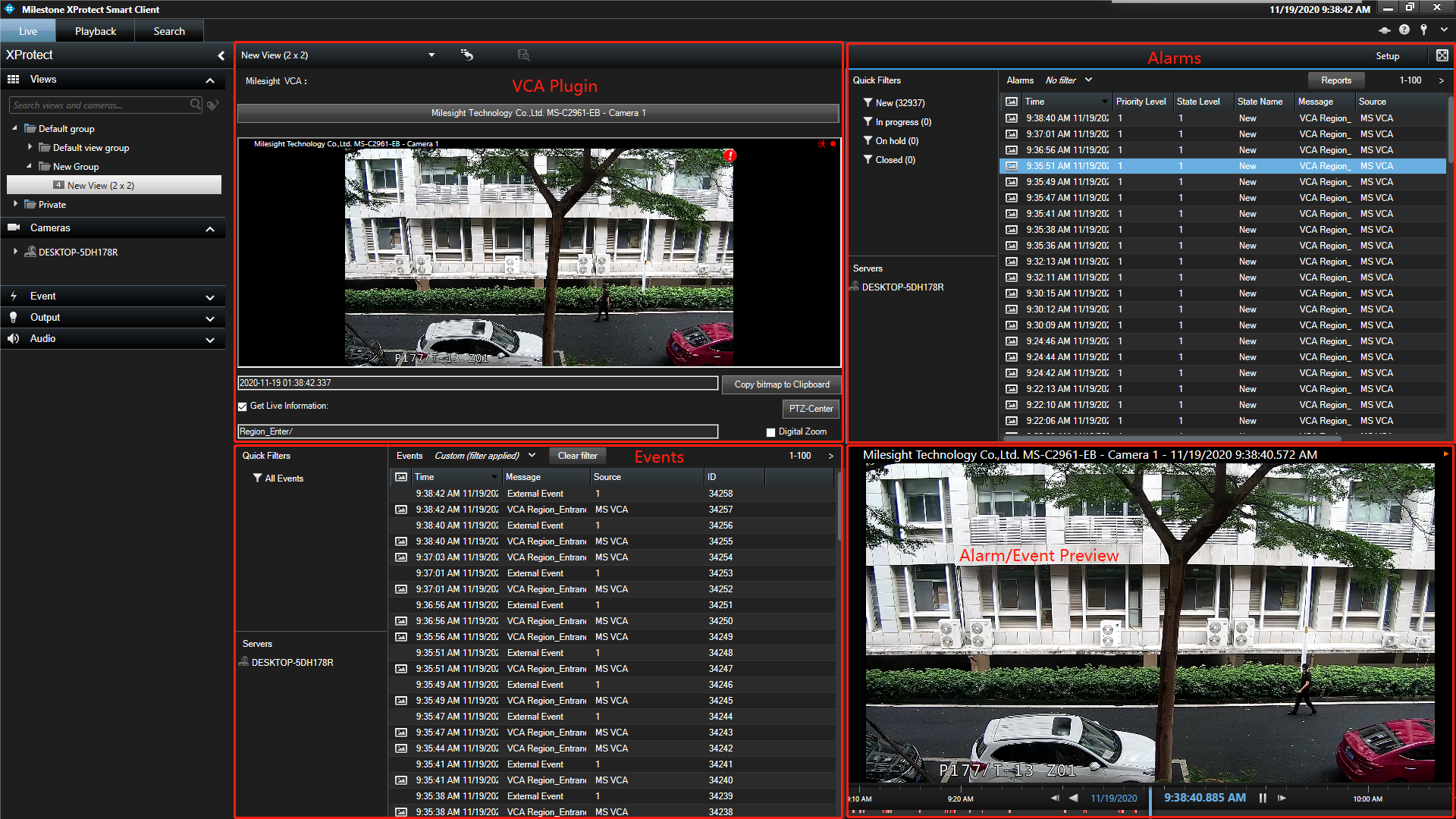Pause the alarm preview playback
1456x819 pixels.
click(x=1263, y=798)
